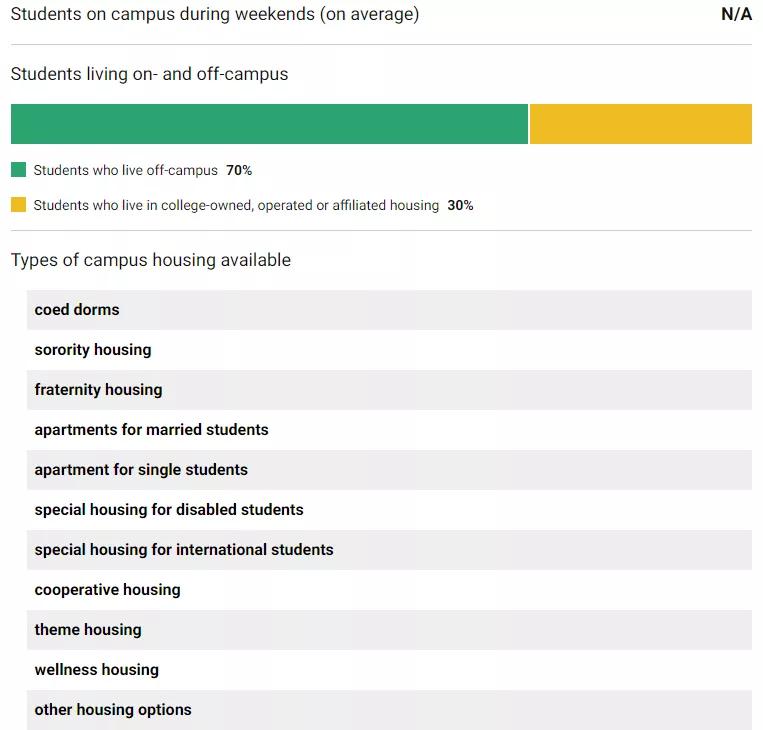Viewport: 763px width, 730px height.
Task: Click the Students living on- and off-campus heading
Action: [149, 74]
